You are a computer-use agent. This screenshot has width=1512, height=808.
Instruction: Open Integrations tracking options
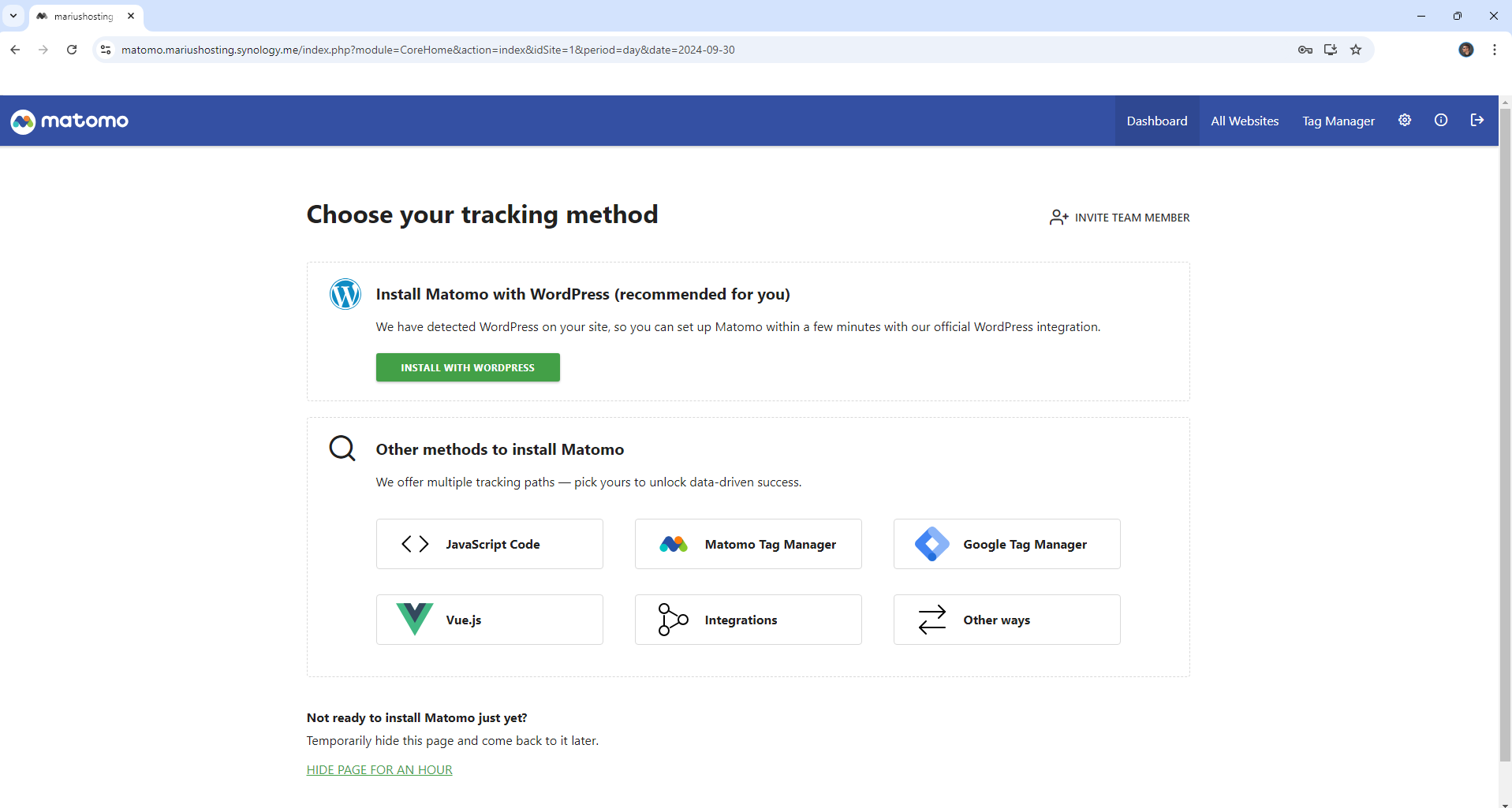(749, 620)
